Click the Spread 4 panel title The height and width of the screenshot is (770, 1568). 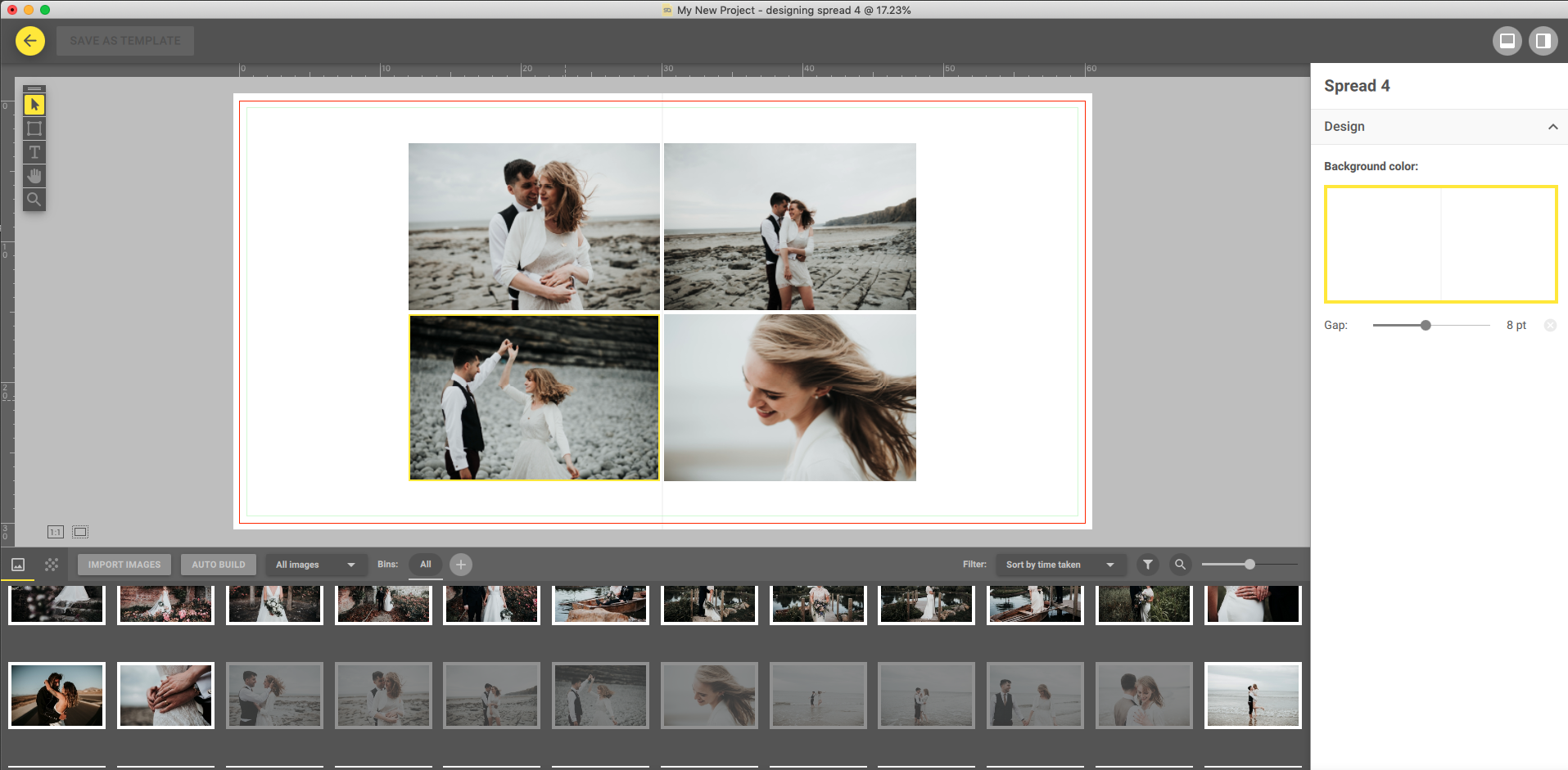click(x=1357, y=86)
